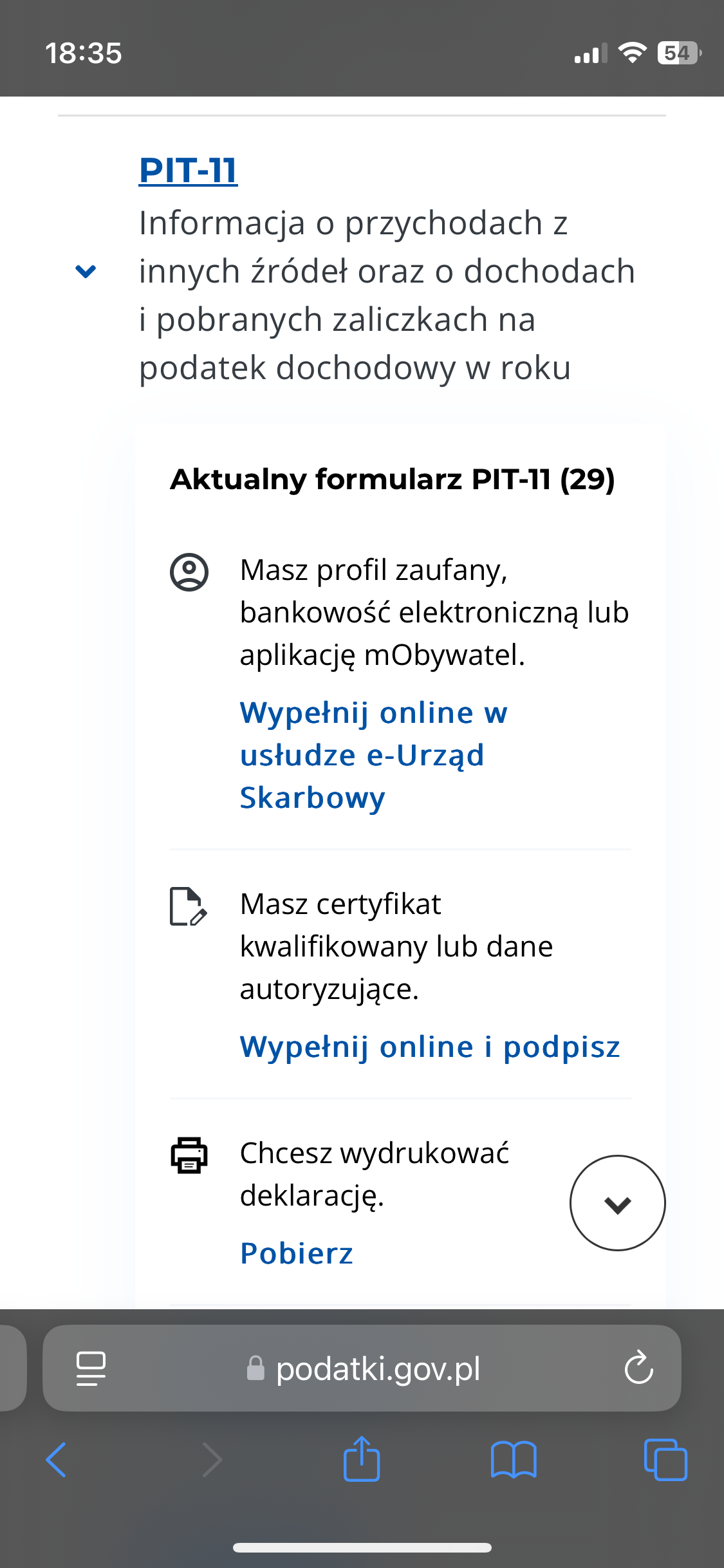This screenshot has width=724, height=1568.
Task: Tap the home indicator bar
Action: 362,1547
